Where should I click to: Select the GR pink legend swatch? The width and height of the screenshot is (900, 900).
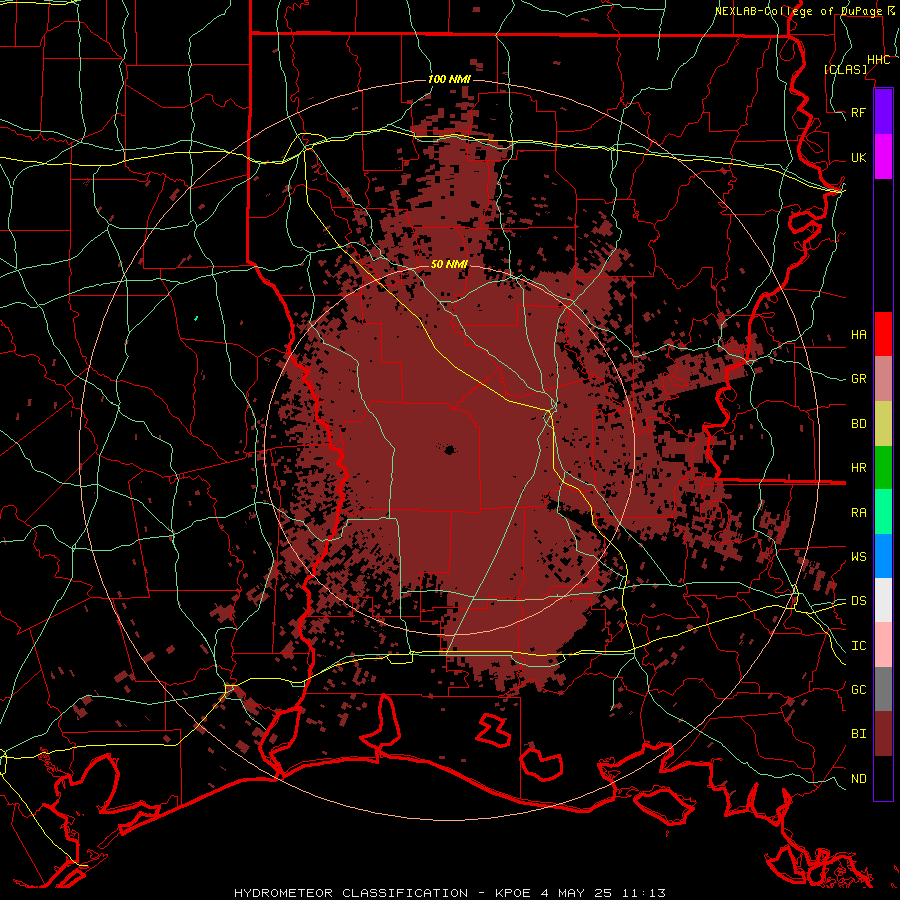coord(883,379)
